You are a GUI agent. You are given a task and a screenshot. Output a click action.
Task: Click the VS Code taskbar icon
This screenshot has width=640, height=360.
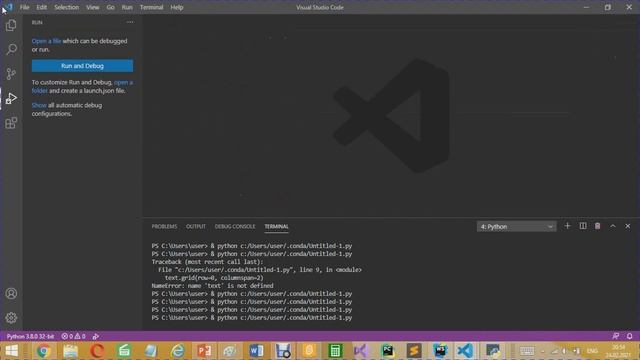point(465,351)
